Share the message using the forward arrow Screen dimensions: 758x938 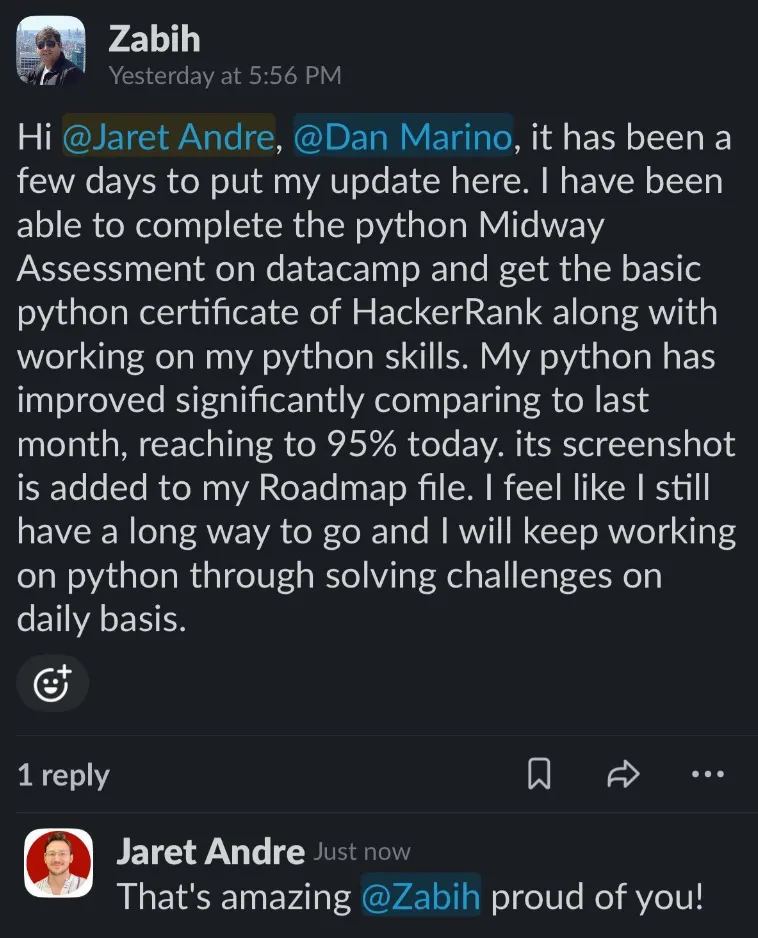pos(623,774)
